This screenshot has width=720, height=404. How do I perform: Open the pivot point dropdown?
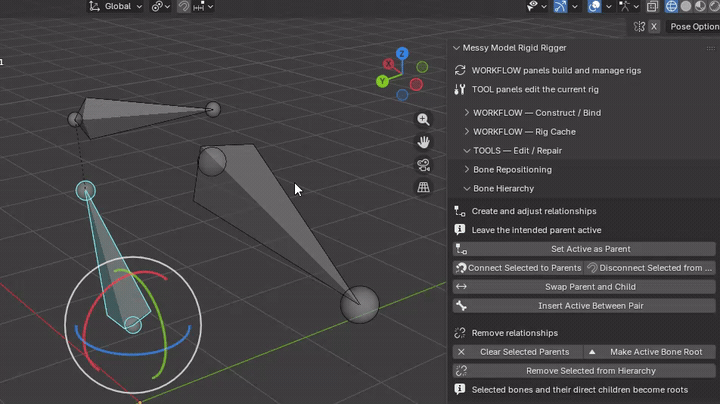(x=161, y=6)
